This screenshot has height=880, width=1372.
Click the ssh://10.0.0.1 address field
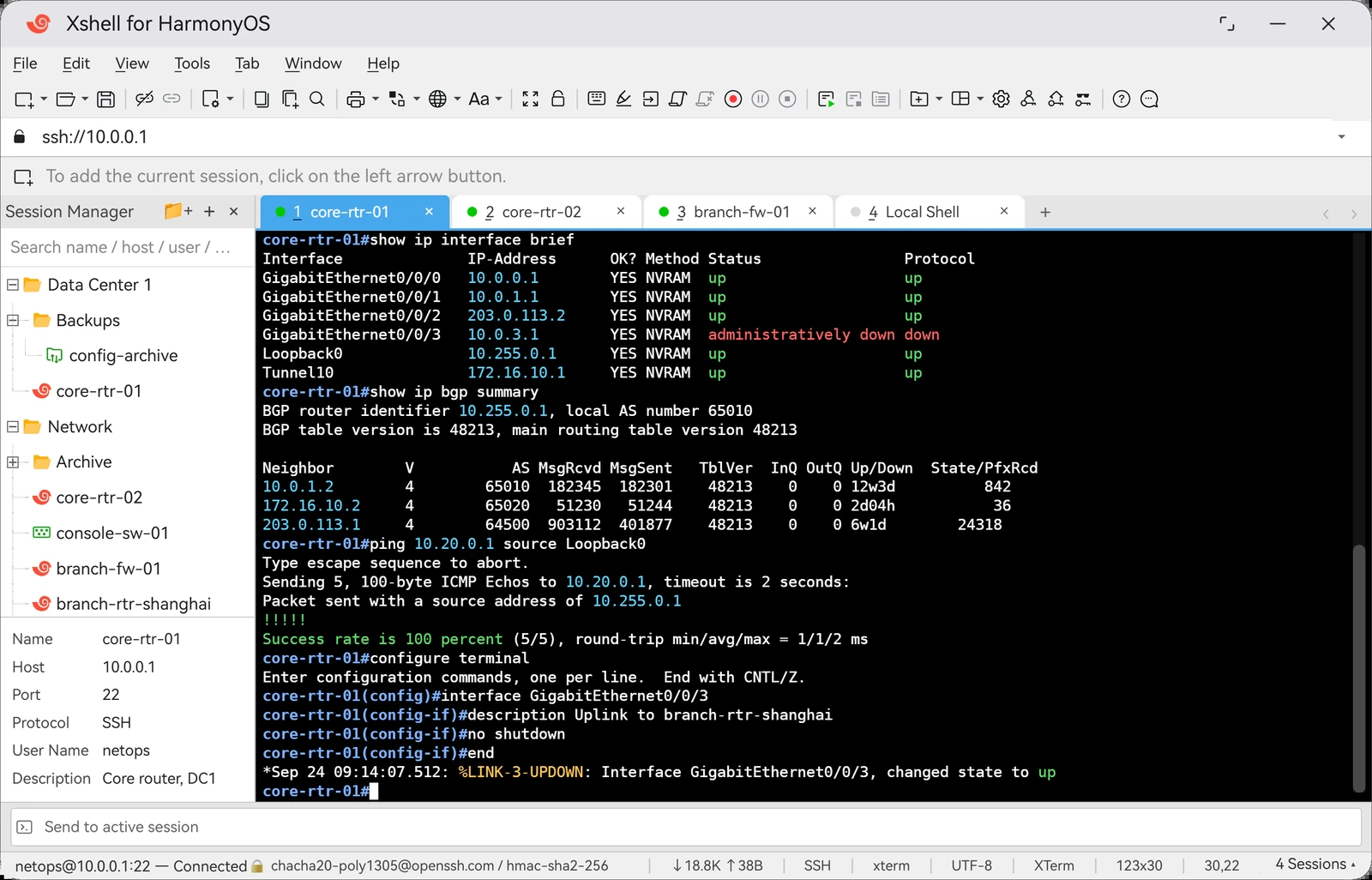point(686,137)
